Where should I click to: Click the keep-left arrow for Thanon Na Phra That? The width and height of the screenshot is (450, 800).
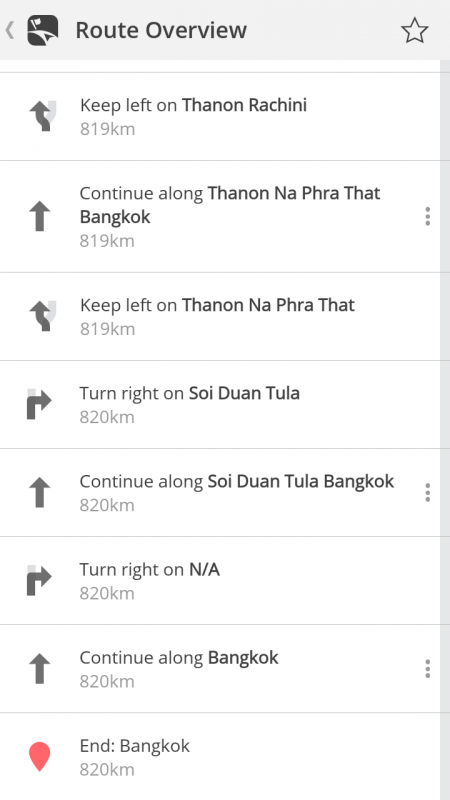tap(42, 316)
